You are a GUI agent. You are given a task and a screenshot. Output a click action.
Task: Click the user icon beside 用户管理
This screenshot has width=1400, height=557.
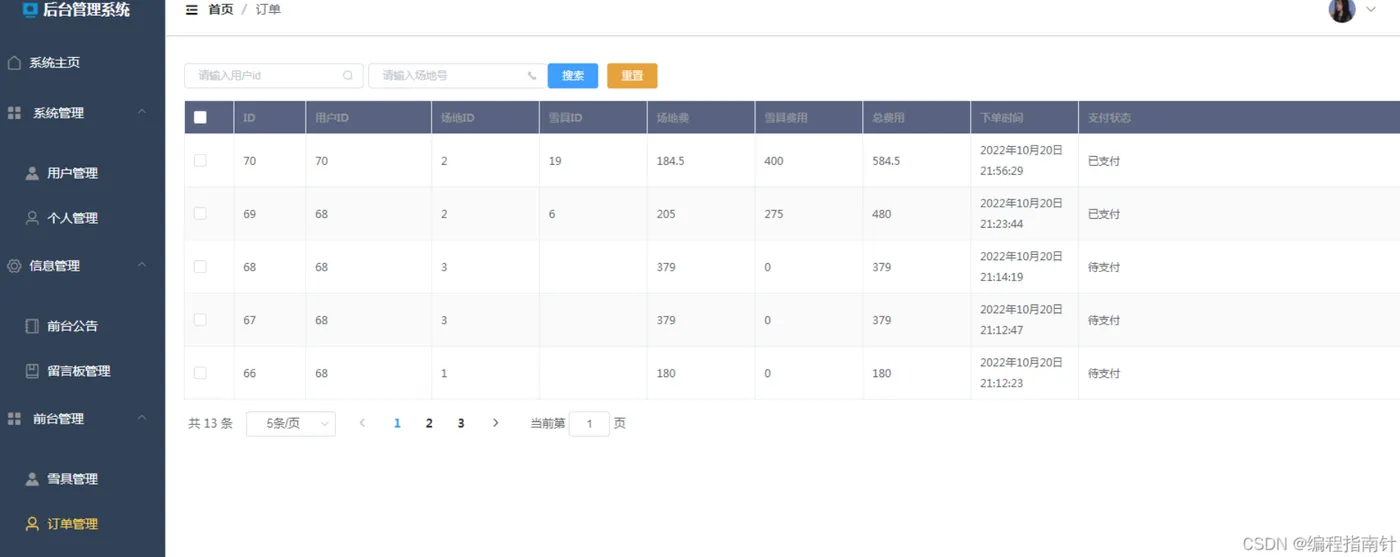(32, 173)
